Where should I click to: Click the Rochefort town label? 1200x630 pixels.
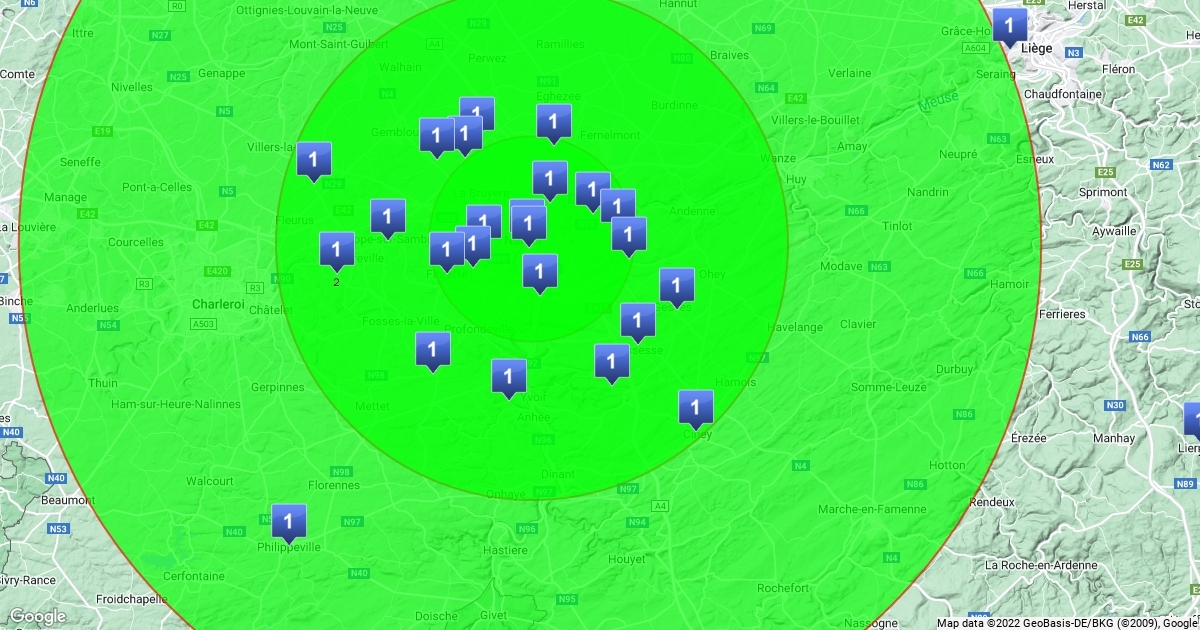783,588
